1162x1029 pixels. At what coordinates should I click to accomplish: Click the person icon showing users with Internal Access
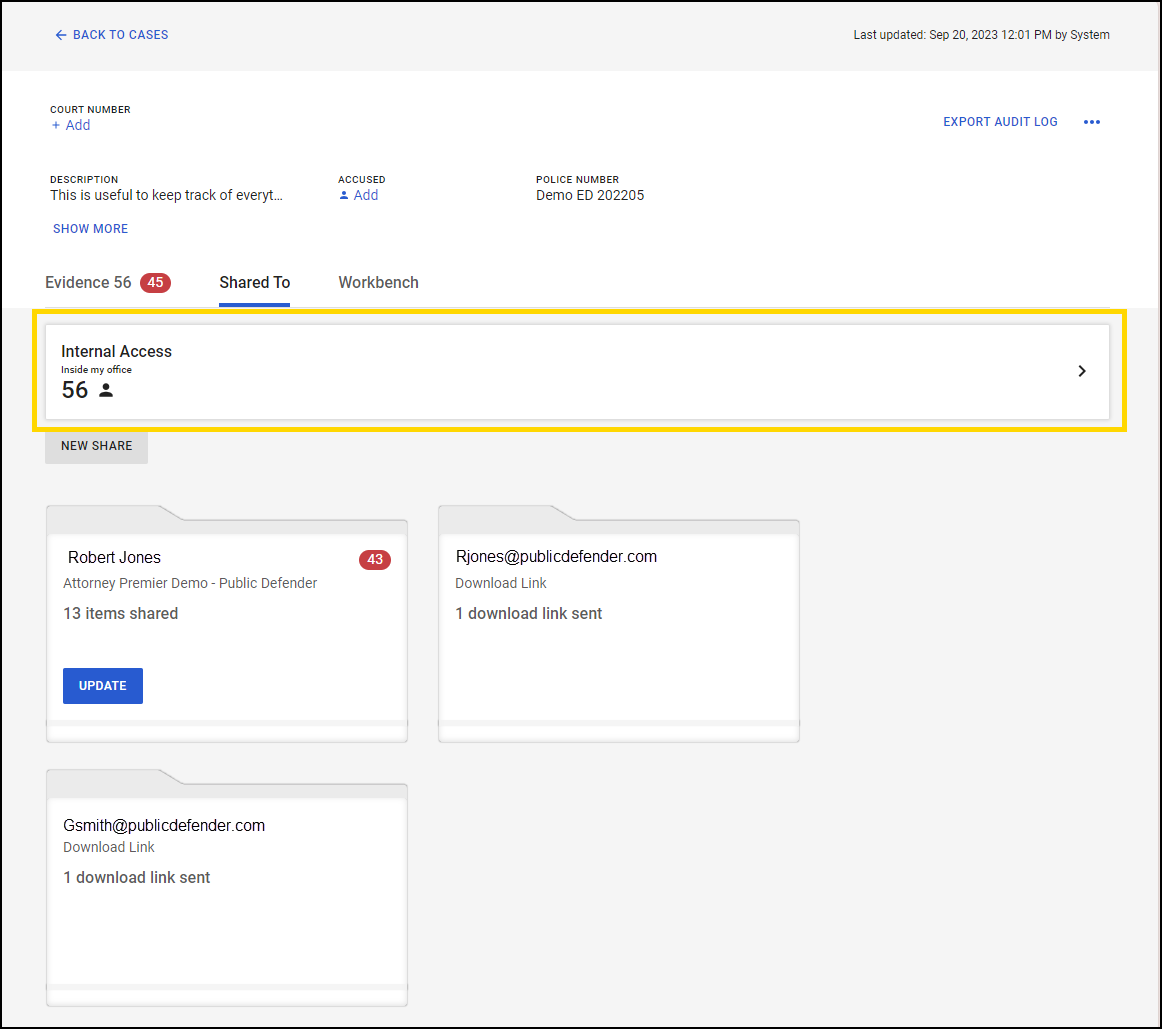(x=105, y=390)
